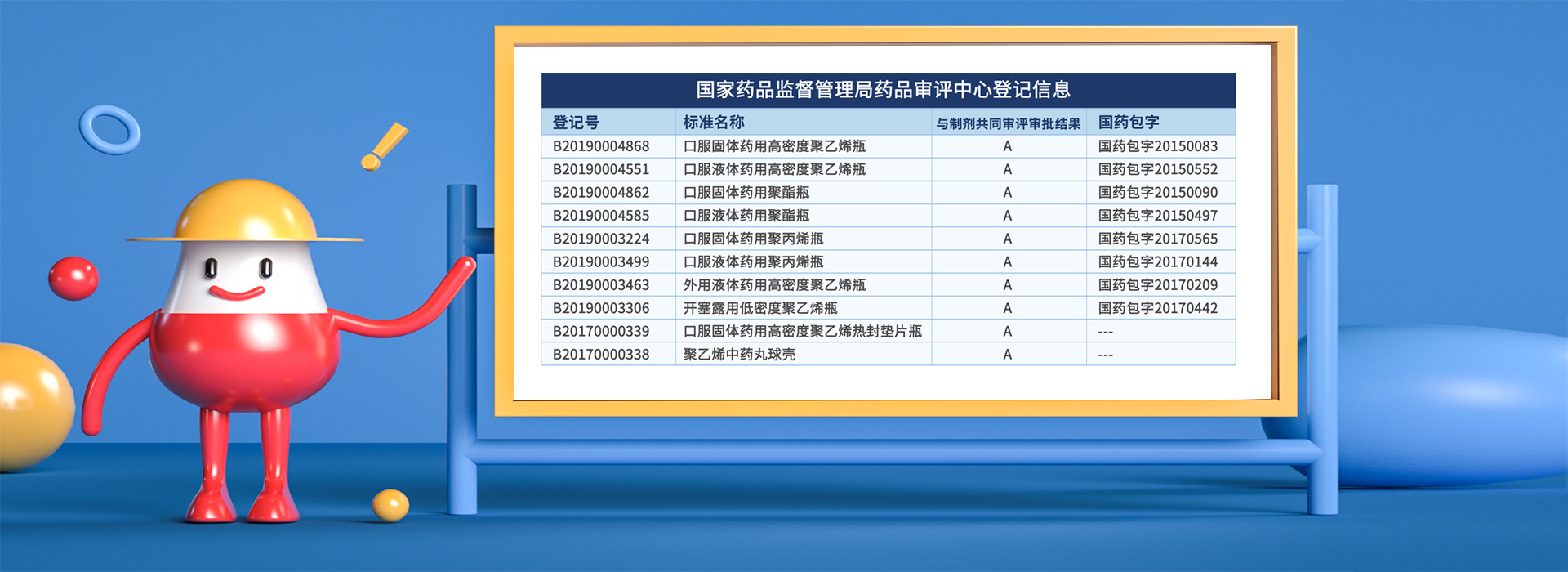1568x572 pixels.
Task: Click the blue ring shape
Action: tap(109, 129)
